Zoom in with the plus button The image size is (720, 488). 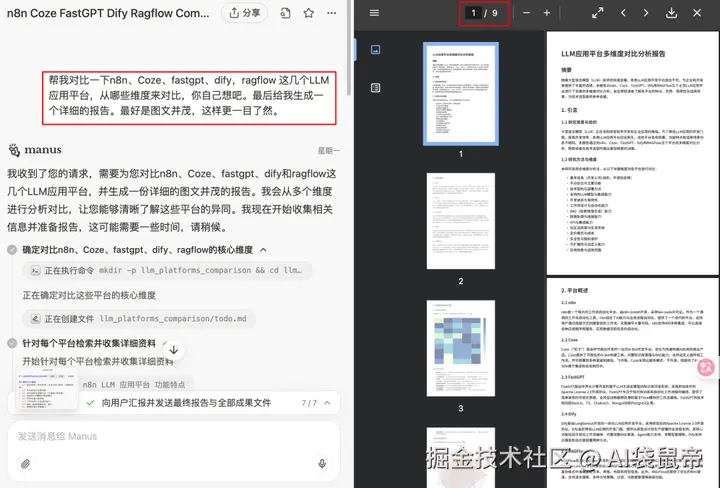click(x=546, y=13)
